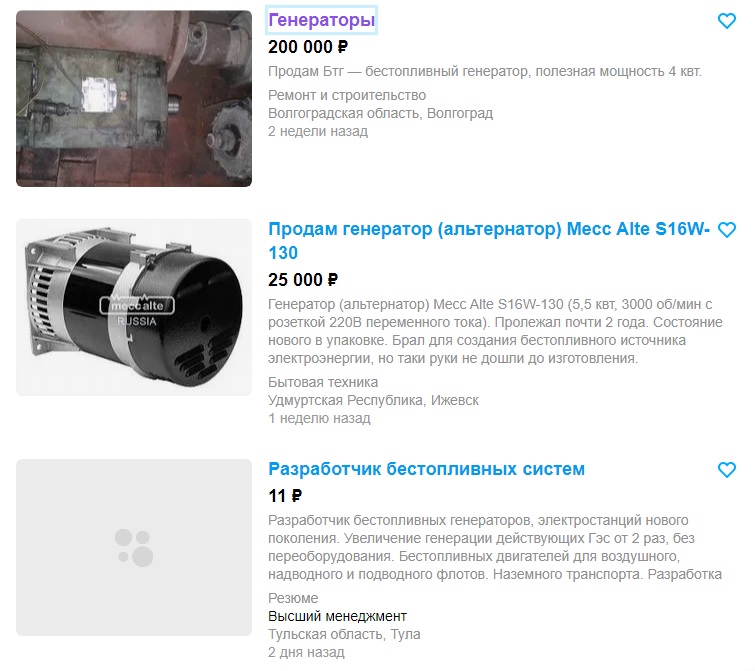Open the Генераторы listing title
The height and width of the screenshot is (671, 755).
point(321,20)
